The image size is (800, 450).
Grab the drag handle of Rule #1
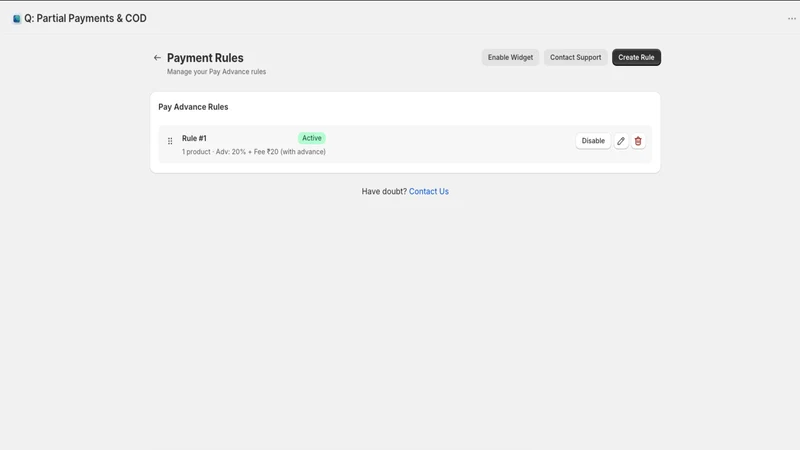click(x=170, y=141)
